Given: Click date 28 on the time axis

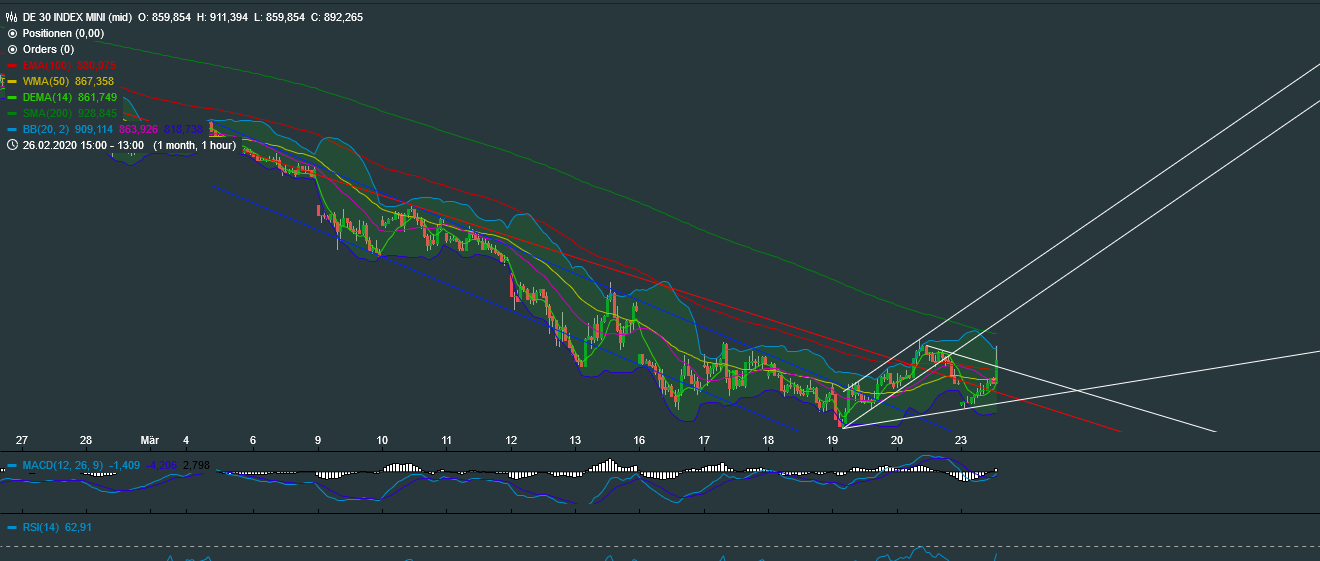Looking at the screenshot, I should [x=86, y=440].
